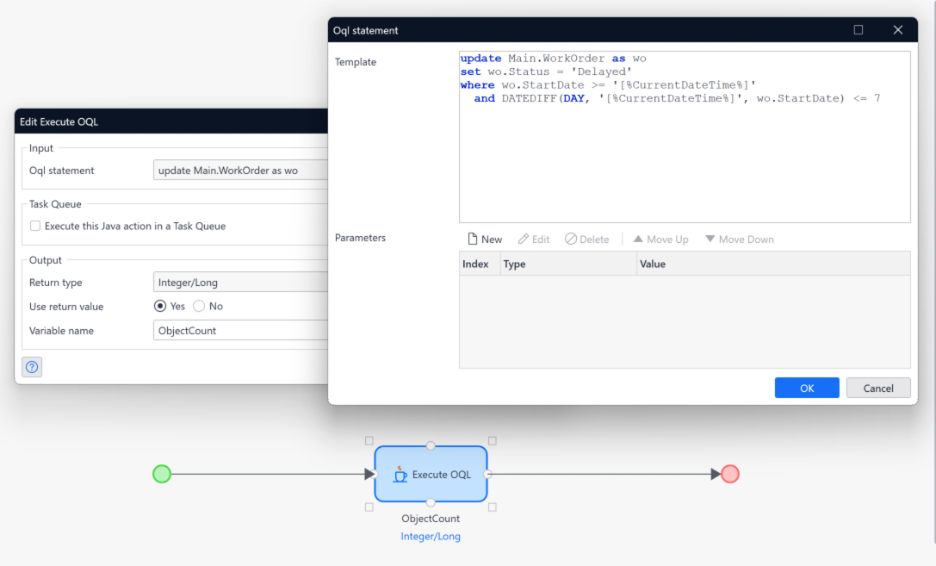The height and width of the screenshot is (566, 936).
Task: Click the Type column header
Action: pyautogui.click(x=514, y=264)
